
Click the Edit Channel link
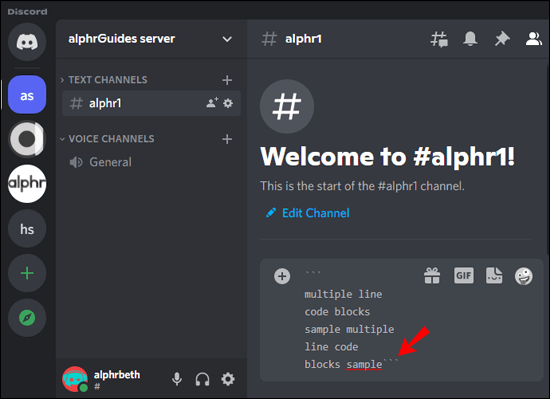point(315,213)
